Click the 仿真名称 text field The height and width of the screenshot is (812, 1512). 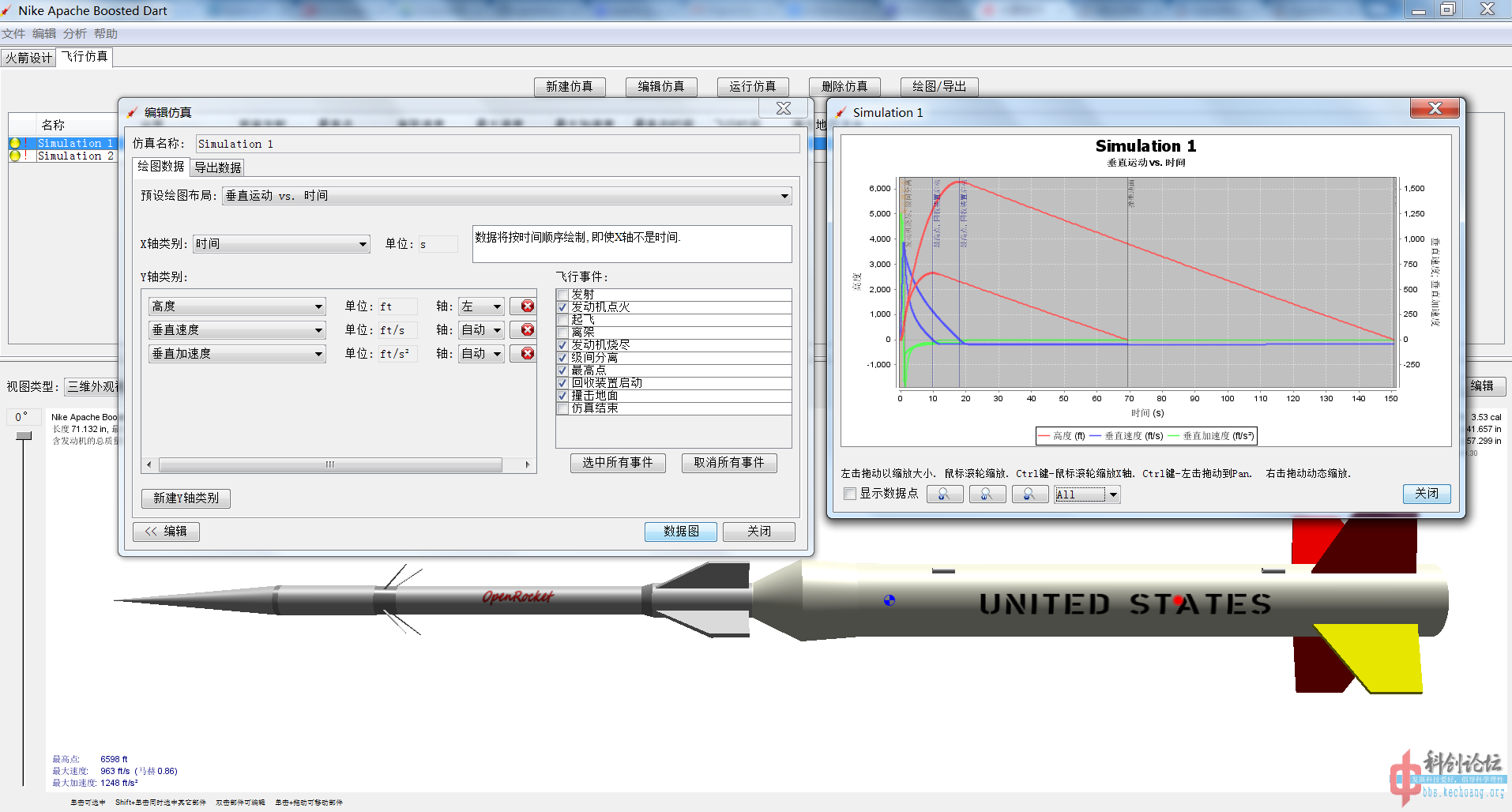pos(498,144)
